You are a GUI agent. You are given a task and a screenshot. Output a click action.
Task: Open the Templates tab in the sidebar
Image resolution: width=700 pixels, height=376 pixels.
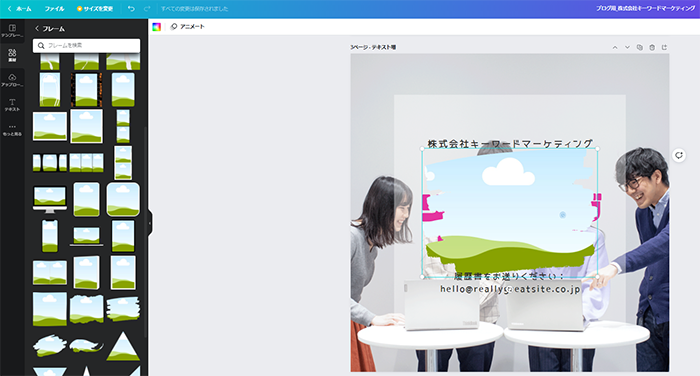tap(12, 31)
